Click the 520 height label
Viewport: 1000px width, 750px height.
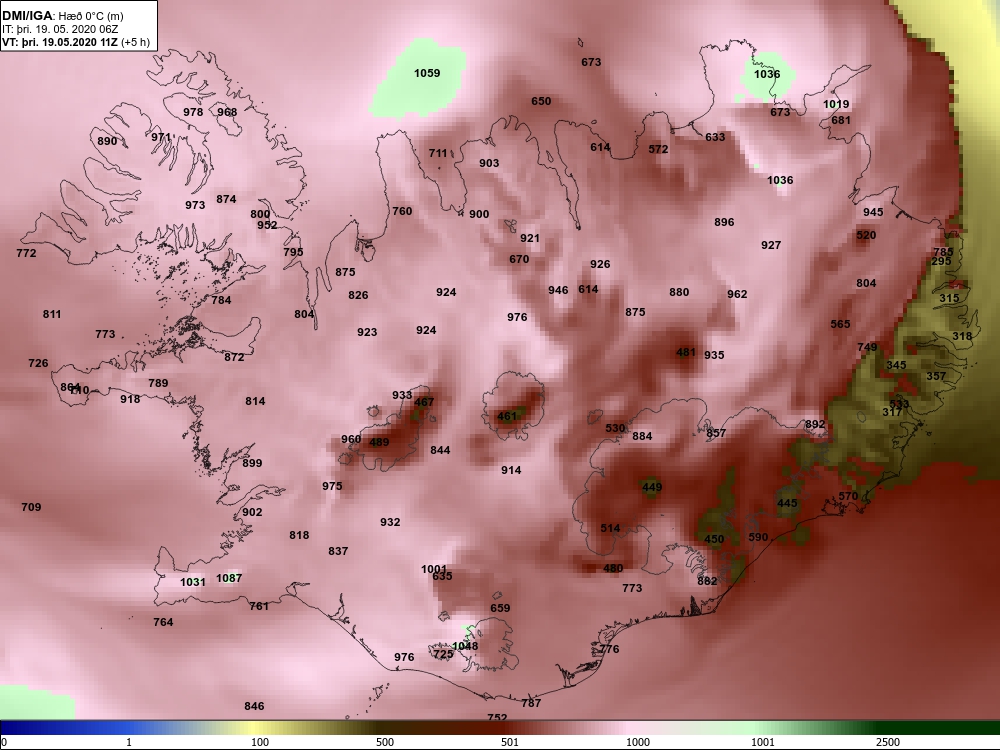tap(866, 235)
